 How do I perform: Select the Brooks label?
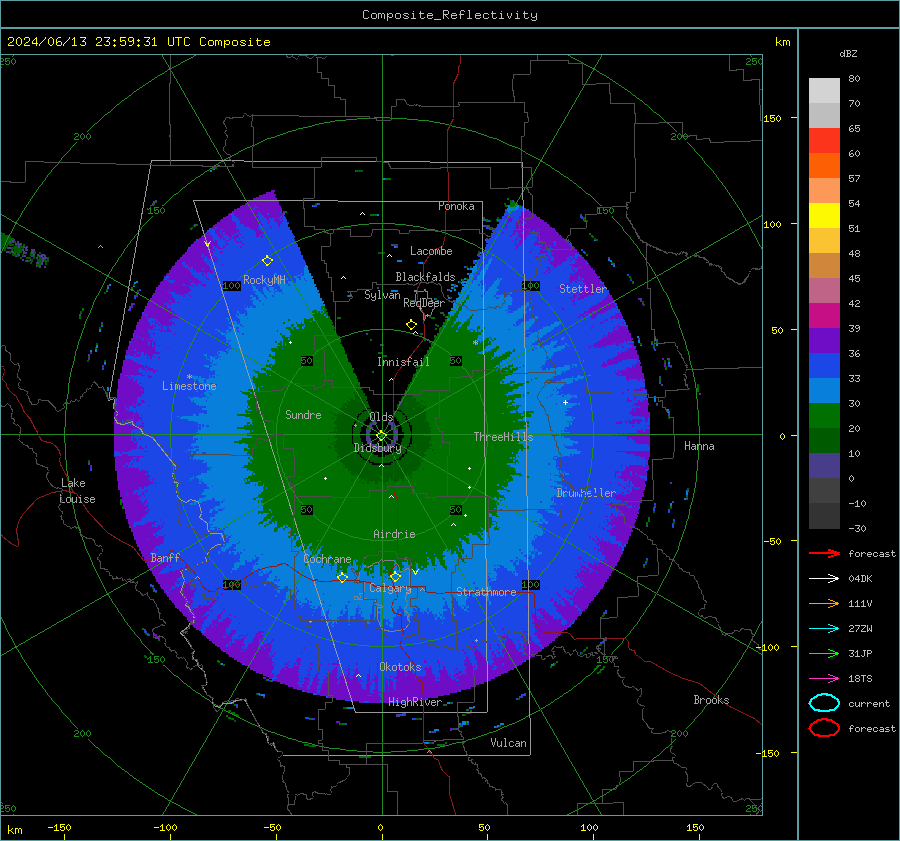click(x=711, y=700)
